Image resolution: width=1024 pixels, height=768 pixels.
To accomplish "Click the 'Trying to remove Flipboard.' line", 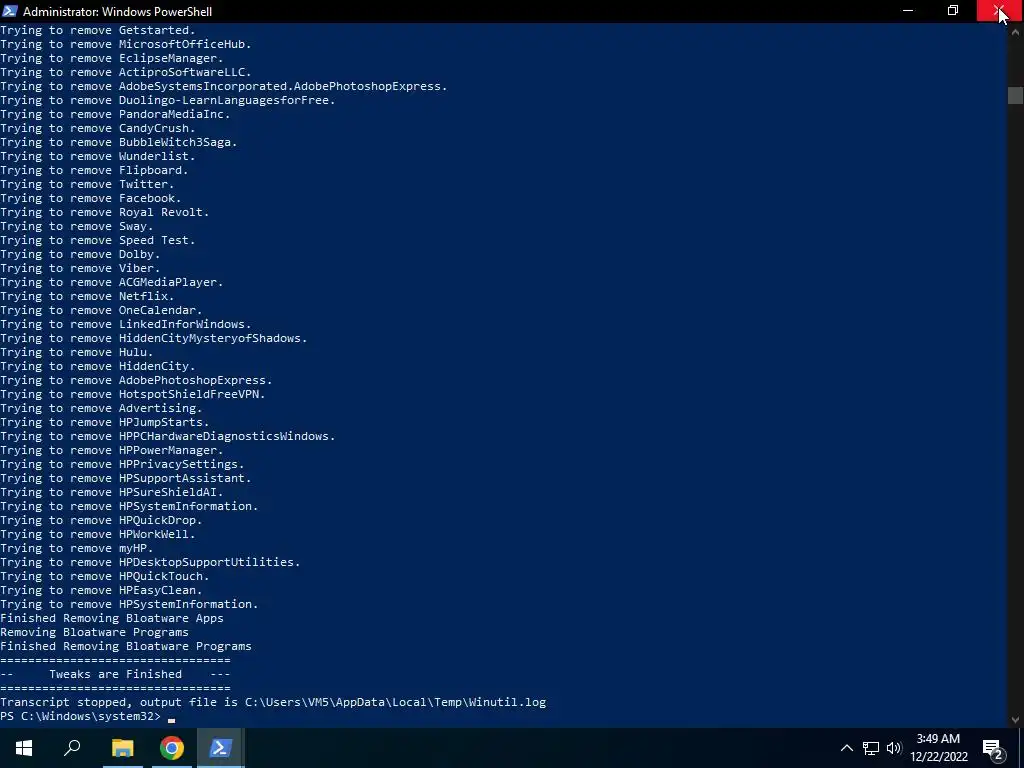I will pos(94,170).
